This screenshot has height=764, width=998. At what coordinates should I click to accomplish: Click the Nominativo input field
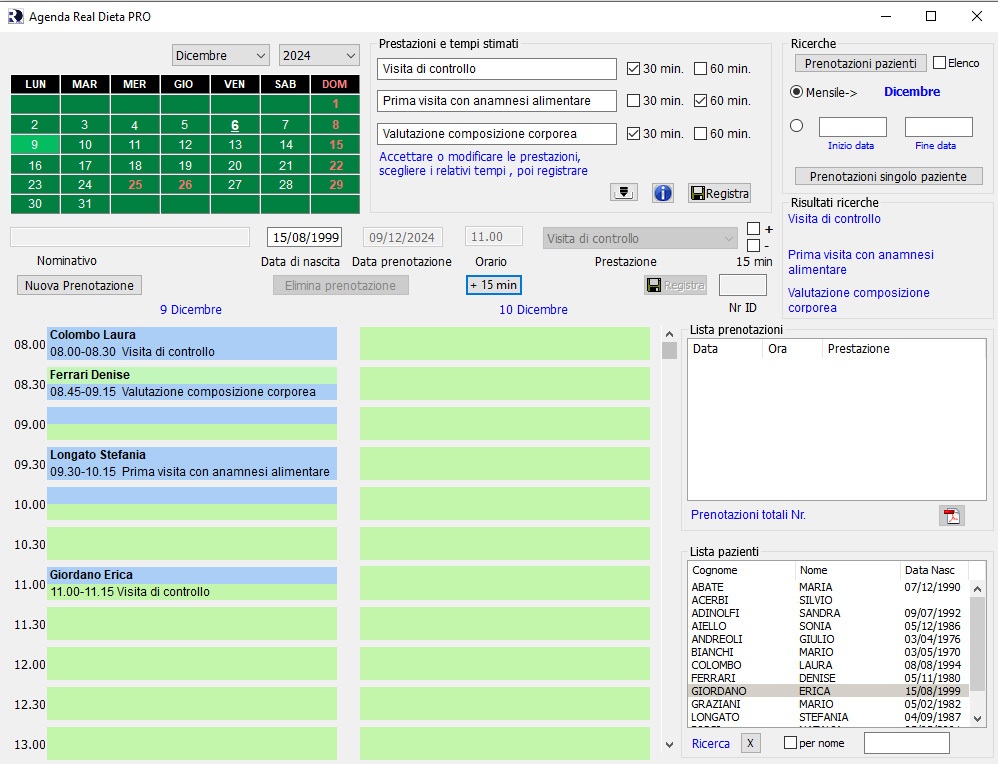(x=130, y=237)
